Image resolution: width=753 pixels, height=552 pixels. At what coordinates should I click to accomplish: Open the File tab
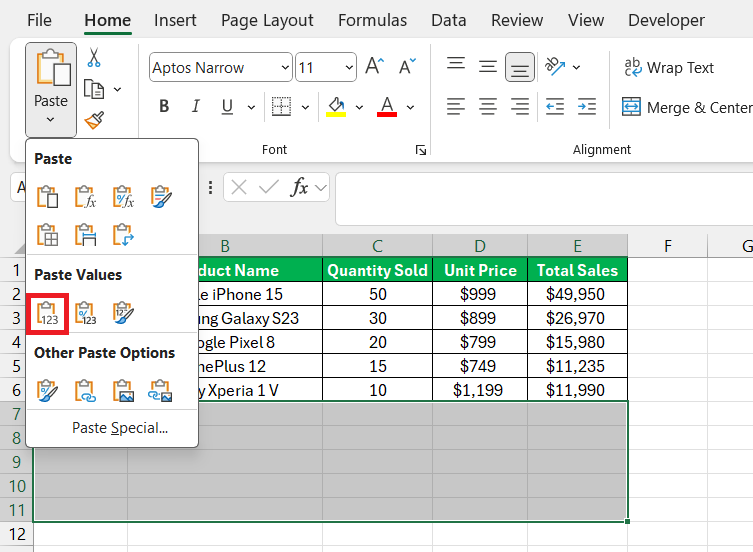[x=39, y=20]
